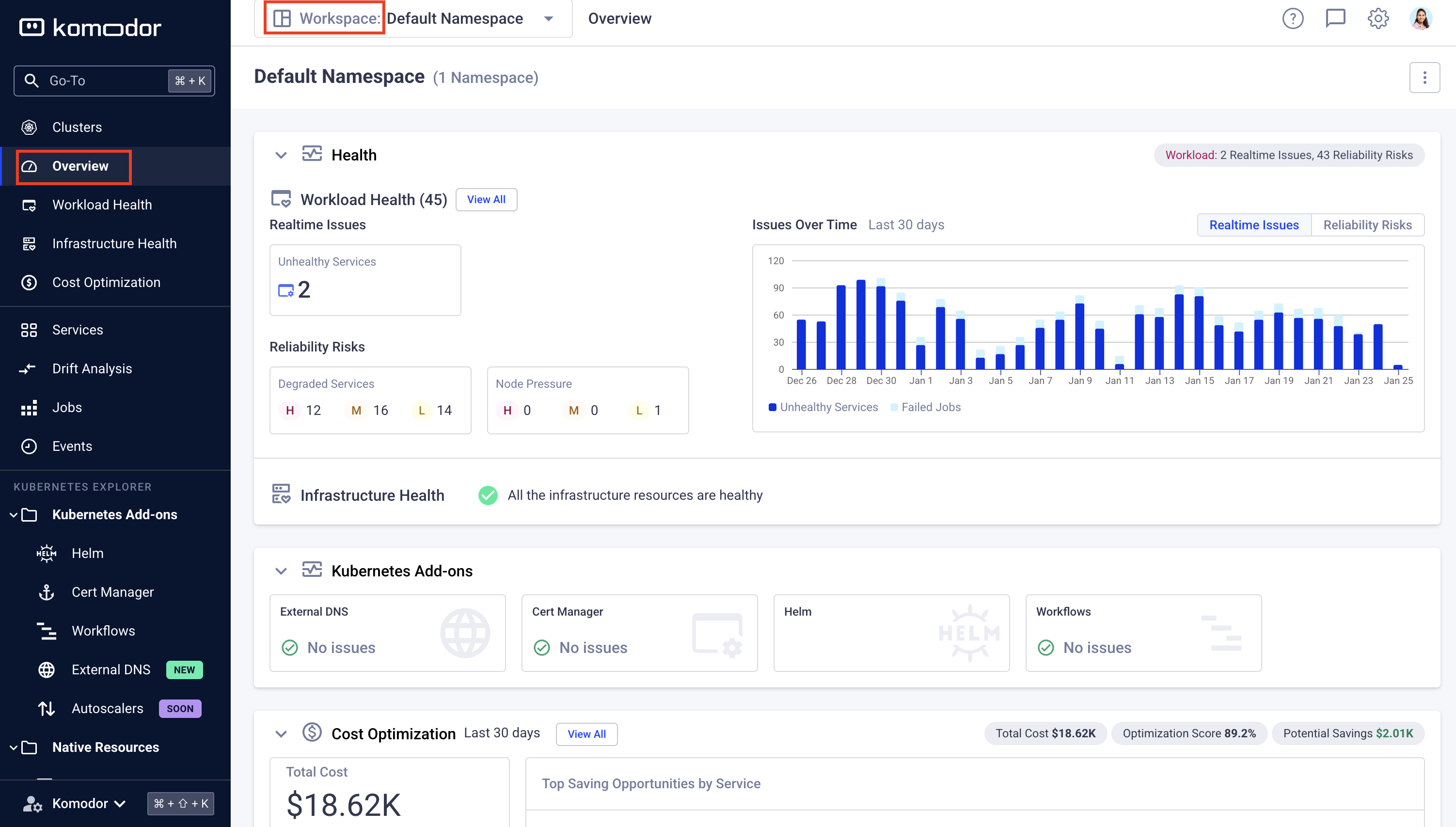The image size is (1456, 827).
Task: Open the Workspace Default Namespace dropdown
Action: [413, 19]
